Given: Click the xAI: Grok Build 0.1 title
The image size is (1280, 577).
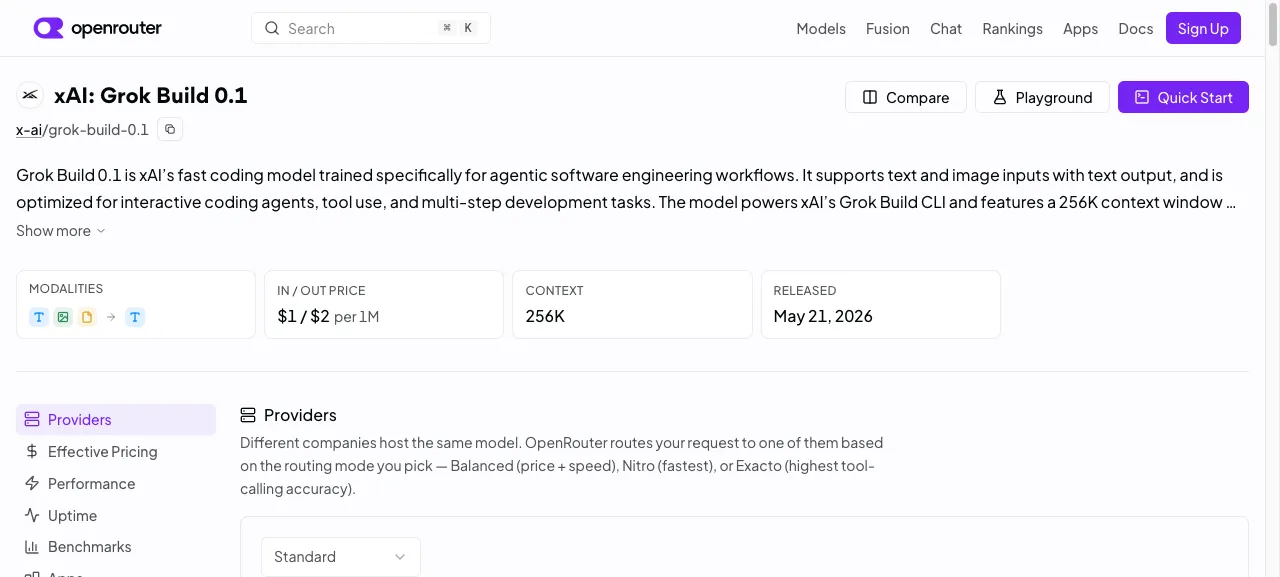Looking at the screenshot, I should [x=150, y=95].
